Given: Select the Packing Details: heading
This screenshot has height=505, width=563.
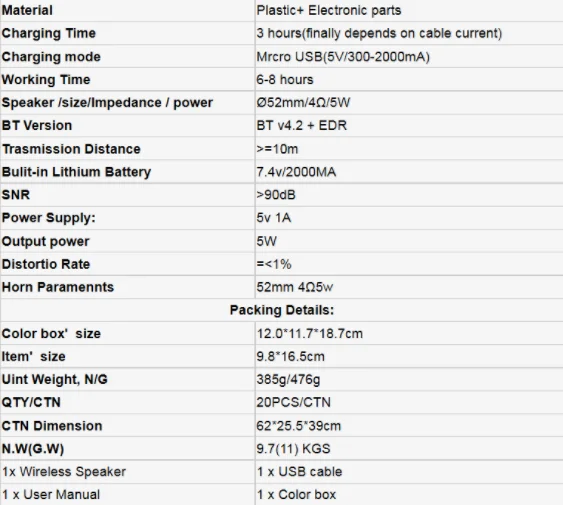Looking at the screenshot, I should (x=282, y=310).
